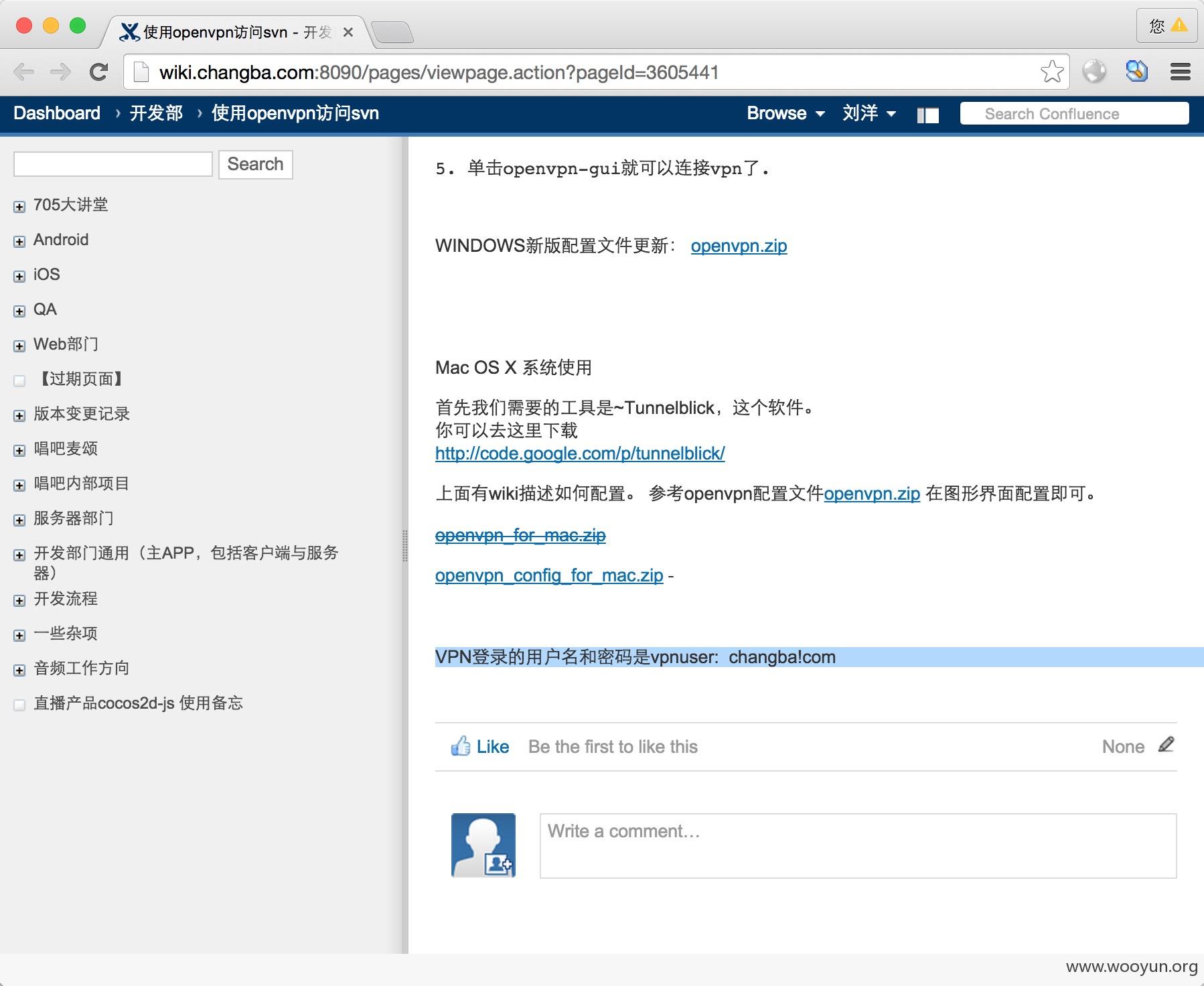Viewport: 1204px width, 986px height.
Task: Open a new browser tab
Action: pos(392,31)
